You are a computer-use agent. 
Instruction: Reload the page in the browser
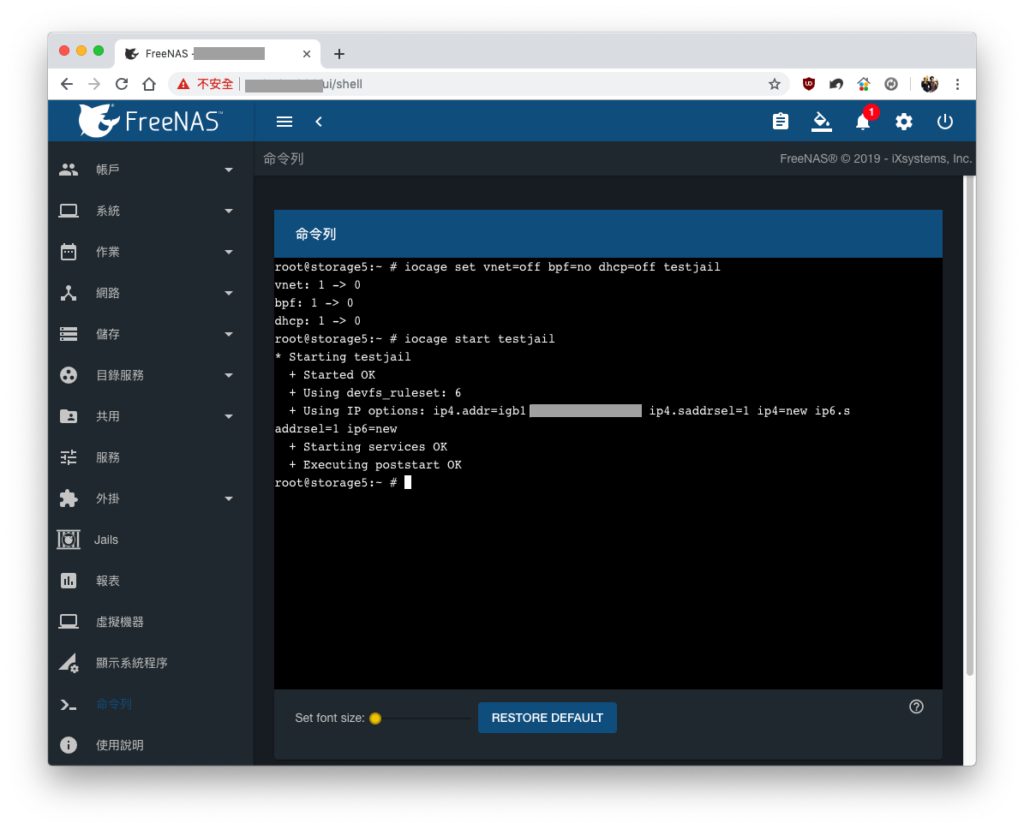click(x=121, y=84)
